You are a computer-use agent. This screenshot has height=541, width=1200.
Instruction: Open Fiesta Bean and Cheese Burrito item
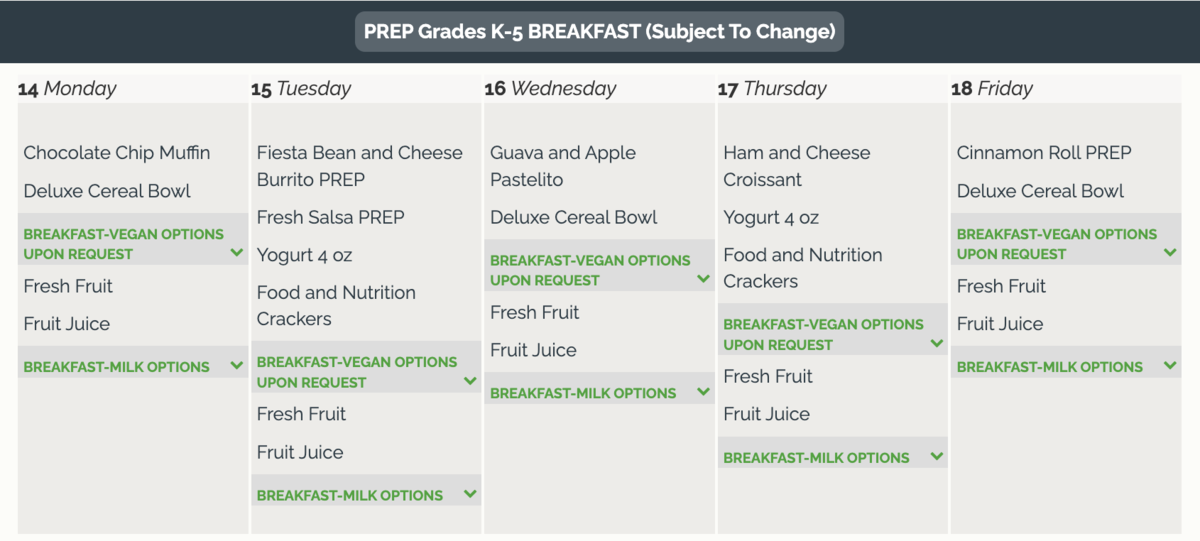pos(360,166)
